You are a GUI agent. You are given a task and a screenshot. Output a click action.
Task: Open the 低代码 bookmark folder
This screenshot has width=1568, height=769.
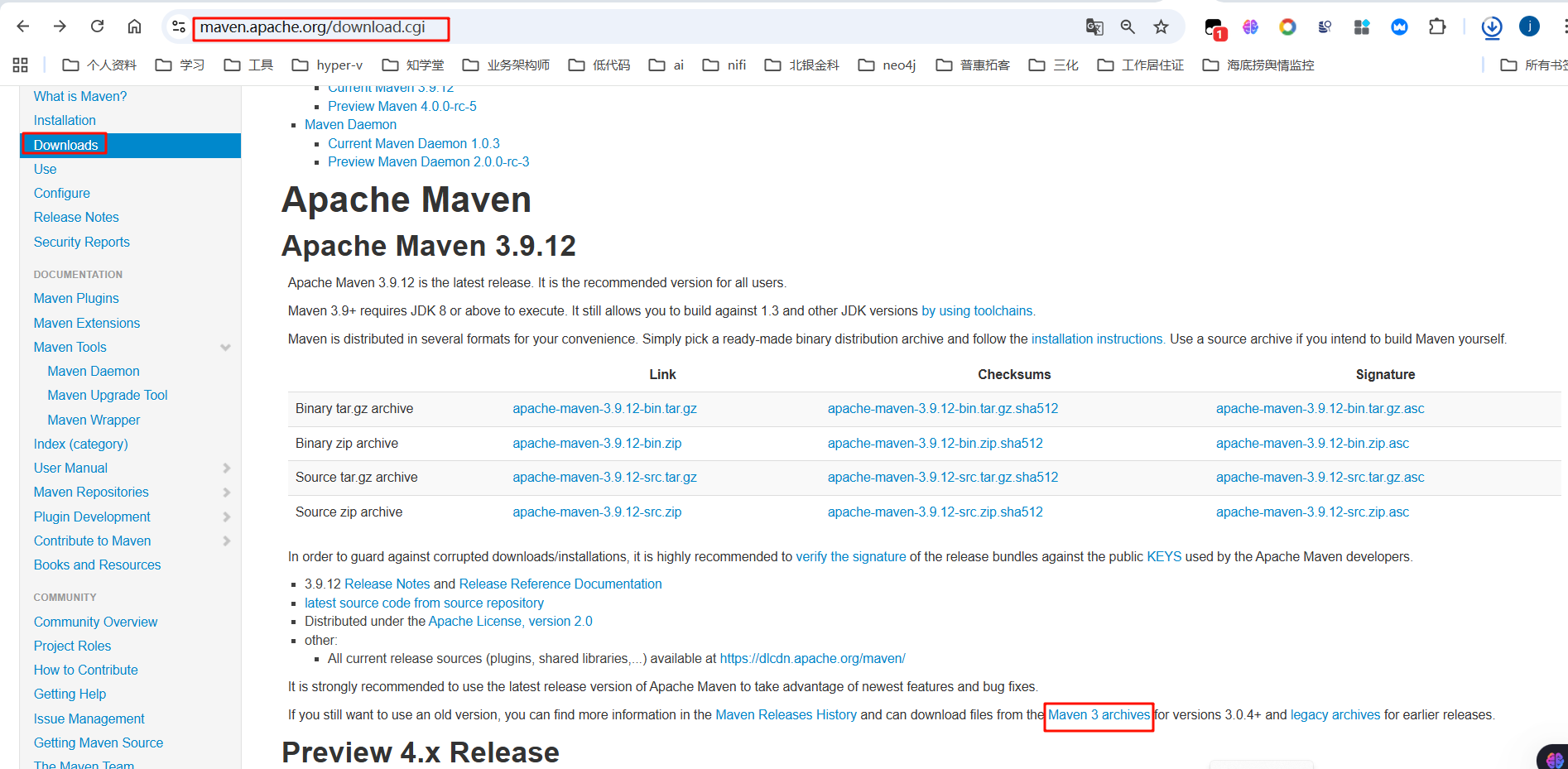599,65
